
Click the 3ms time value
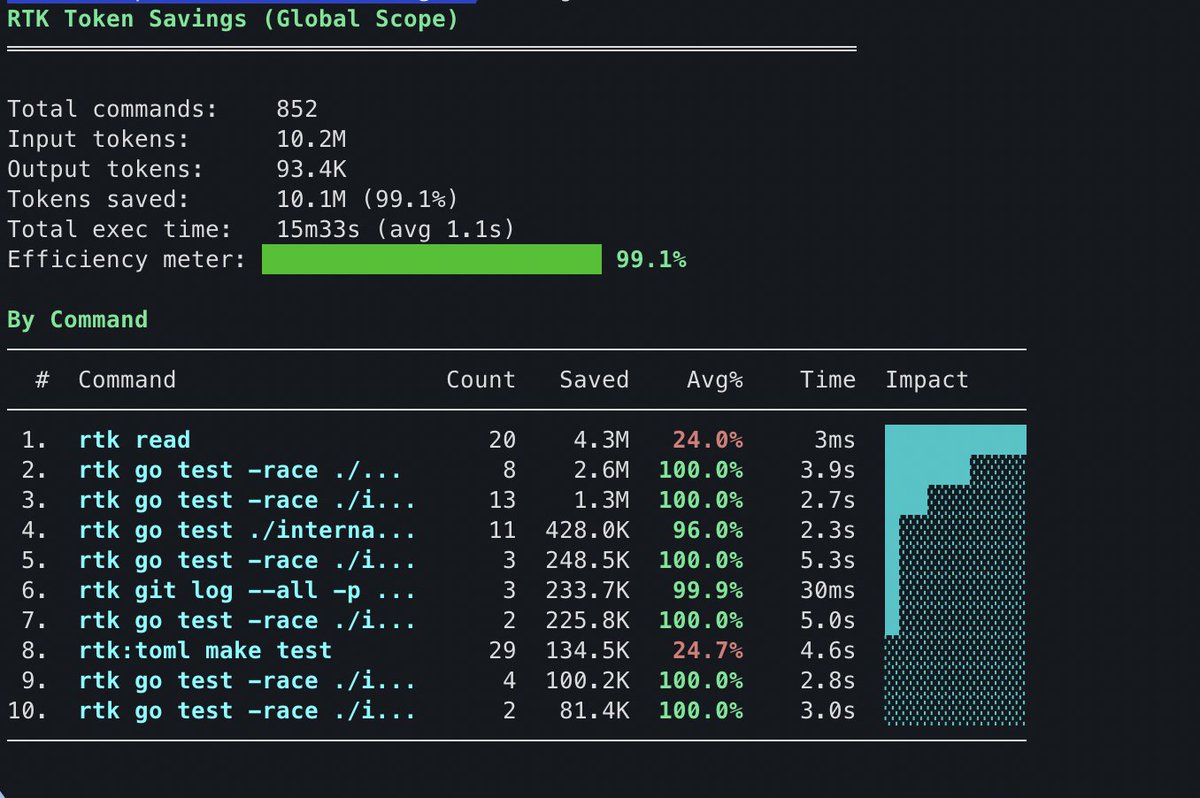coord(835,440)
